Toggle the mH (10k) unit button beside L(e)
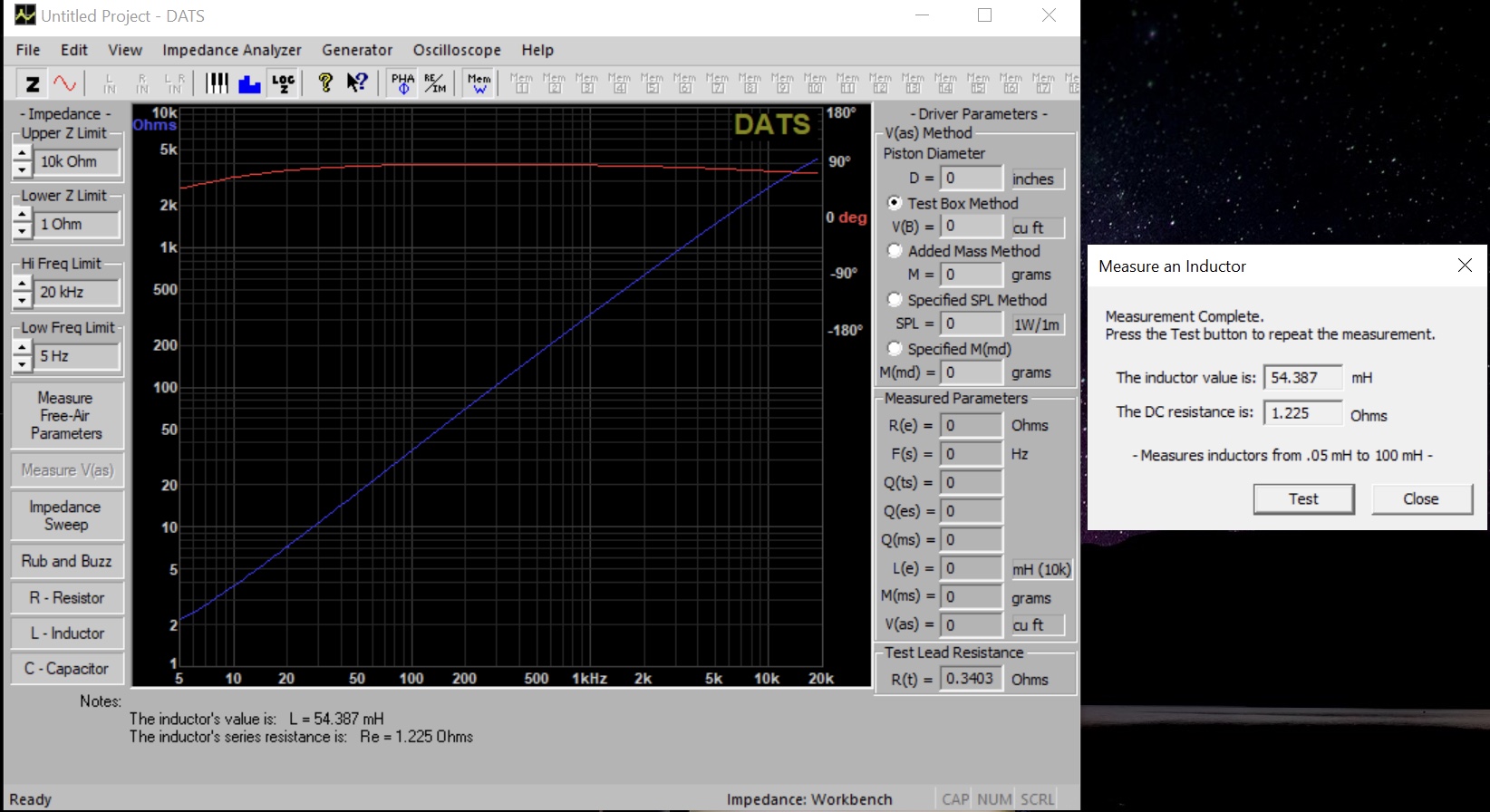 pos(1041,569)
